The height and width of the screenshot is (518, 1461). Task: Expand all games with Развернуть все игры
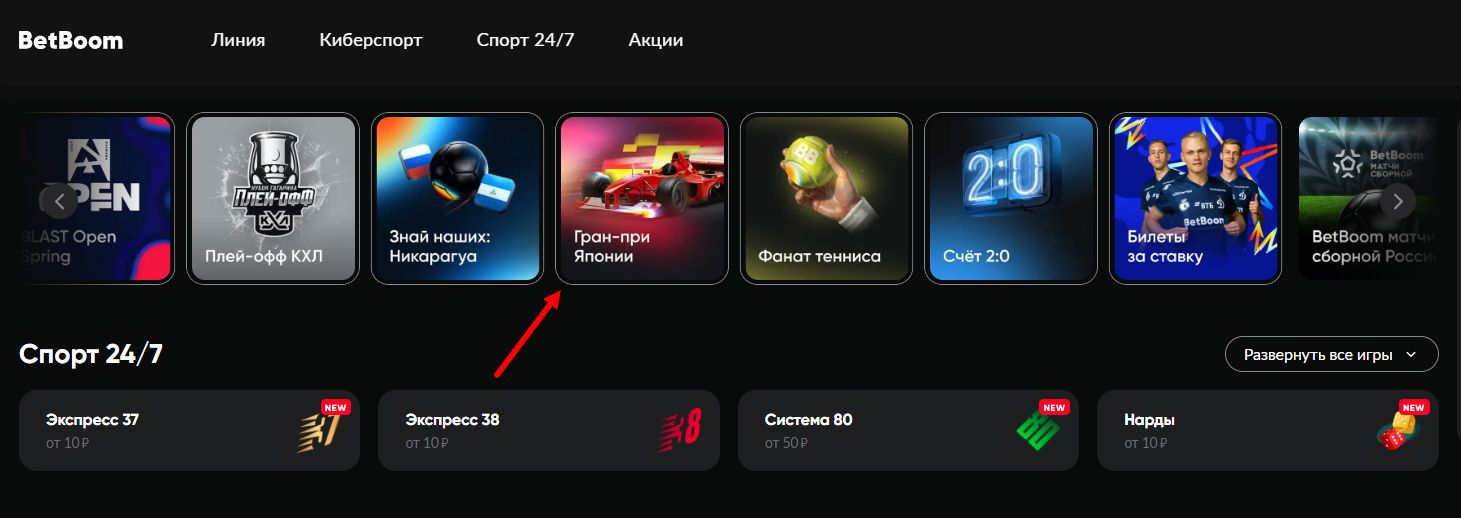click(x=1331, y=354)
